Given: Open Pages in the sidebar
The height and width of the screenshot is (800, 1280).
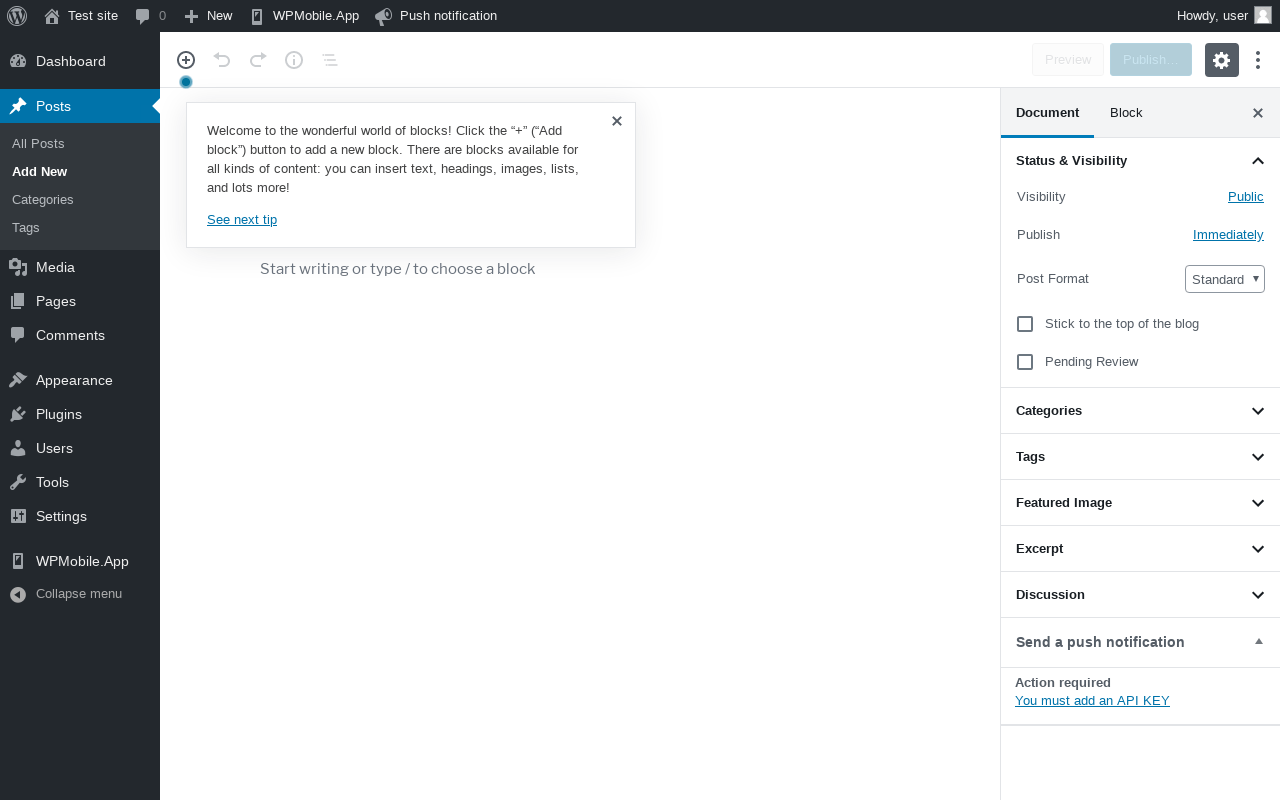Looking at the screenshot, I should pyautogui.click(x=80, y=301).
